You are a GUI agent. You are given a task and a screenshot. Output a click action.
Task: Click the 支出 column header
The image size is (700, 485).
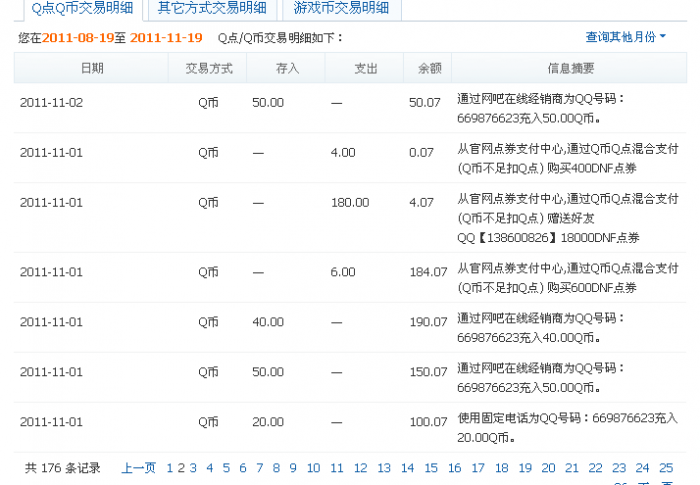pos(366,68)
